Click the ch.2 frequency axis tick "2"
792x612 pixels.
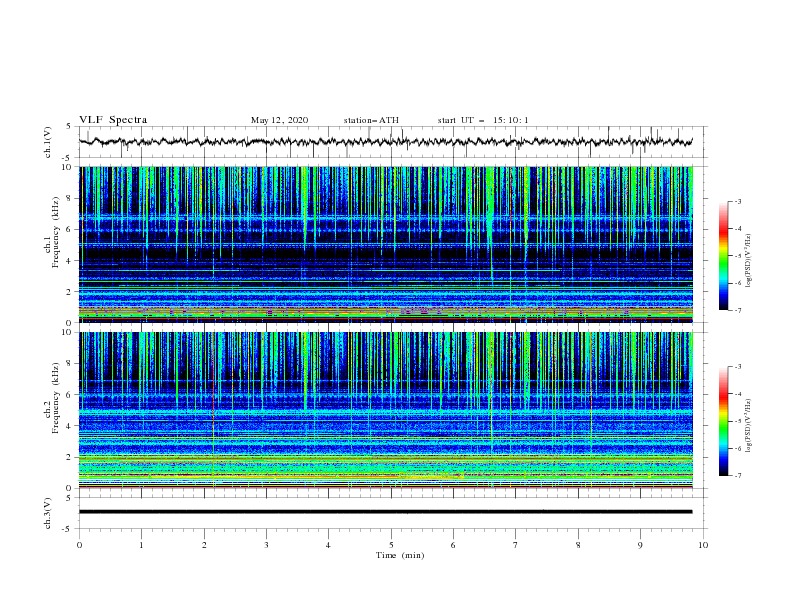point(71,457)
